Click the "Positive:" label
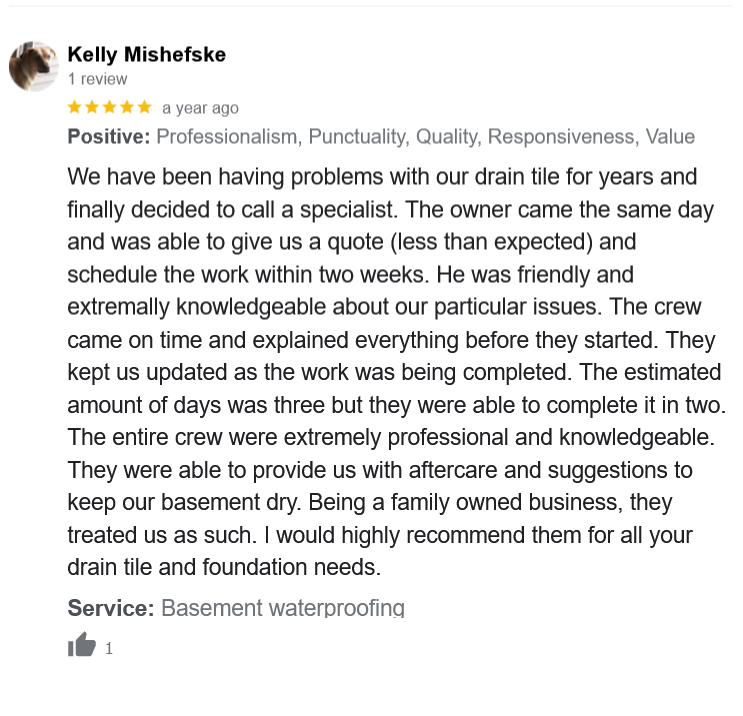The width and height of the screenshot is (743, 716). coord(109,136)
